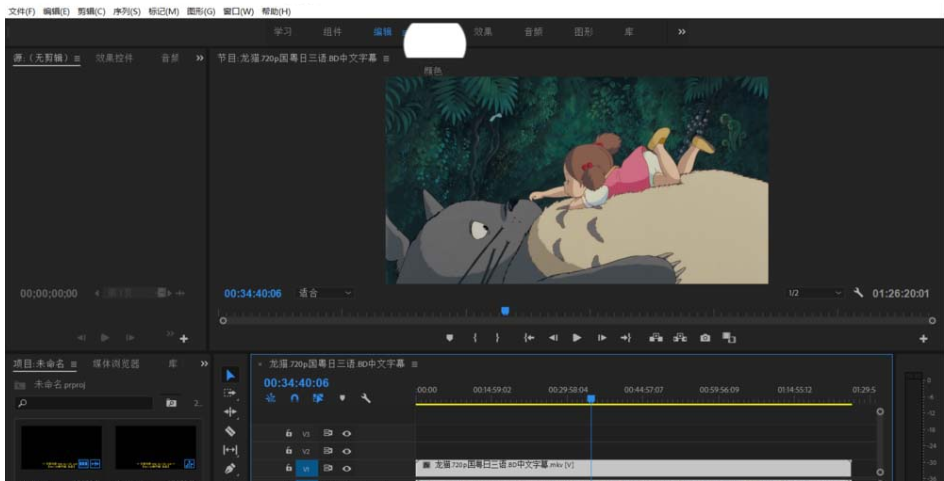Toggle V1 sync lock
The height and width of the screenshot is (481, 944).
point(328,468)
